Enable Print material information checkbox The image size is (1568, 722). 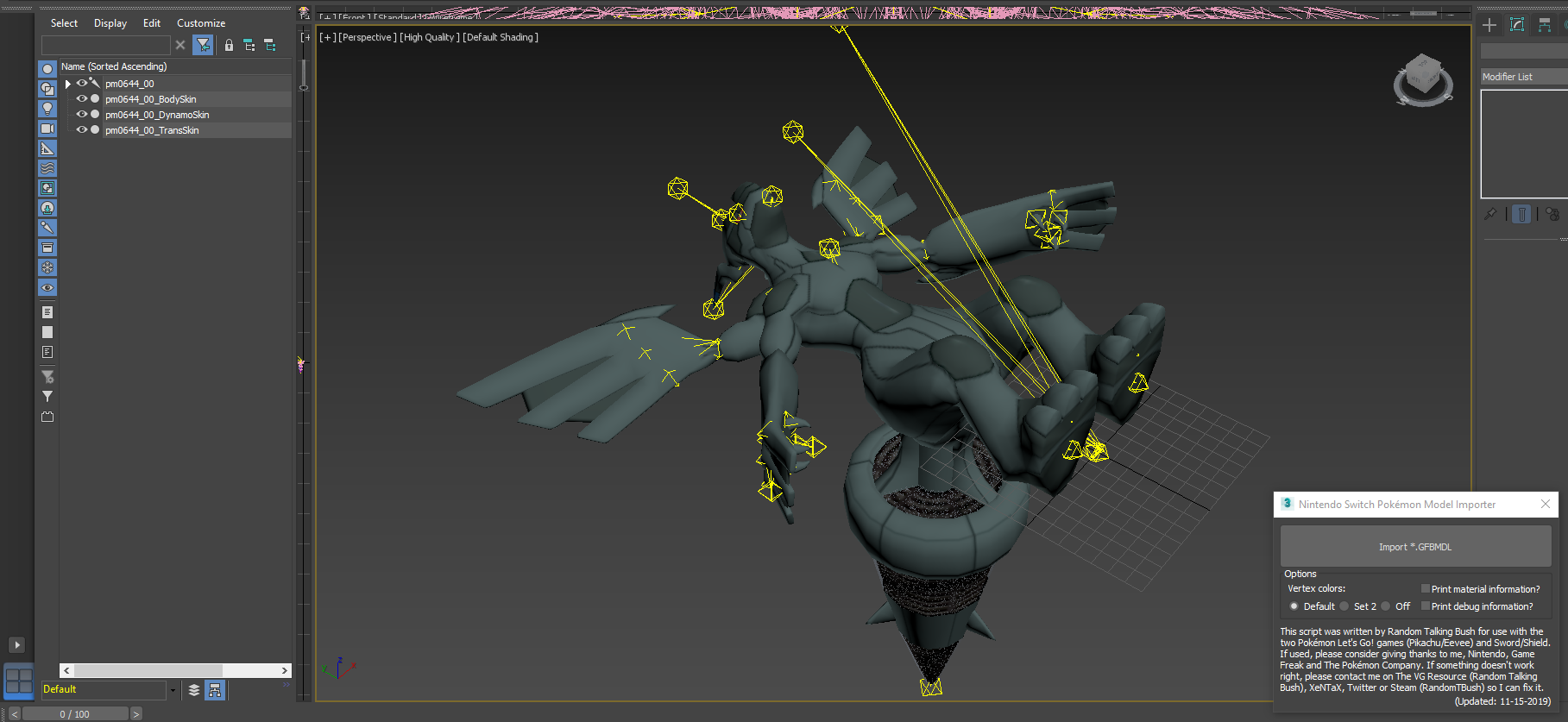[1426, 589]
